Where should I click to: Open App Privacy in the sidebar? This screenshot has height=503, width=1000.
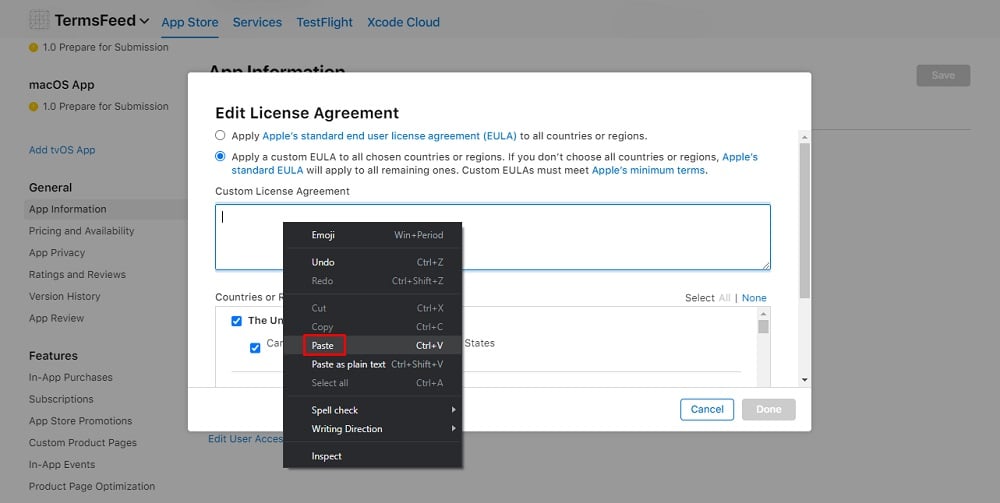tap(57, 252)
